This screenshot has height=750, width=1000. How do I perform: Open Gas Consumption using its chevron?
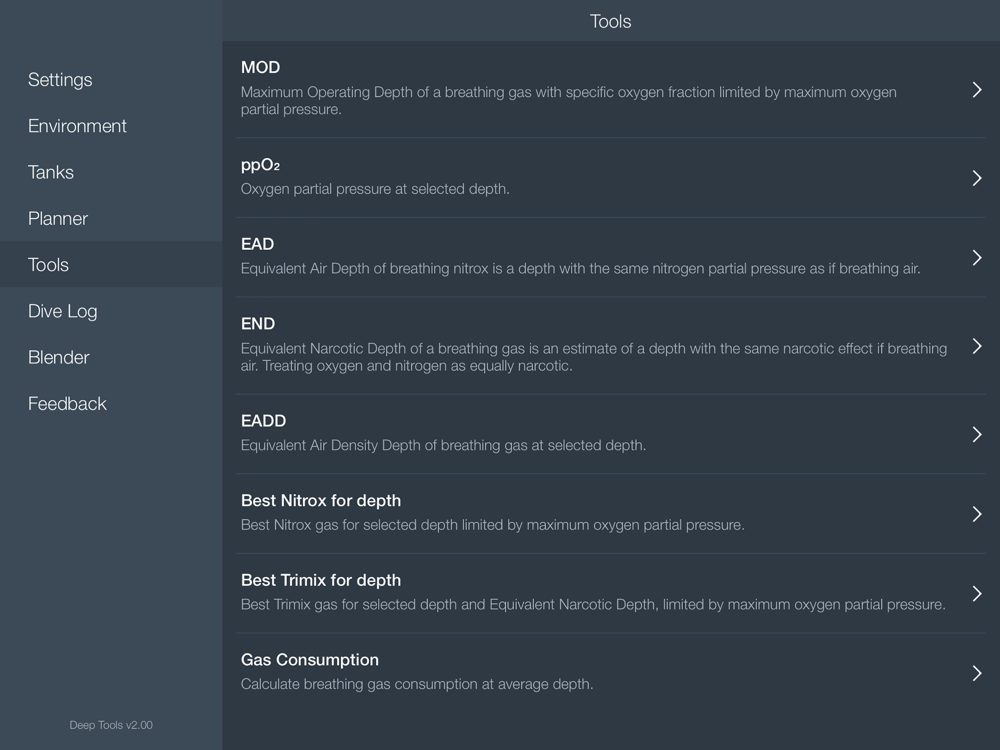click(977, 674)
